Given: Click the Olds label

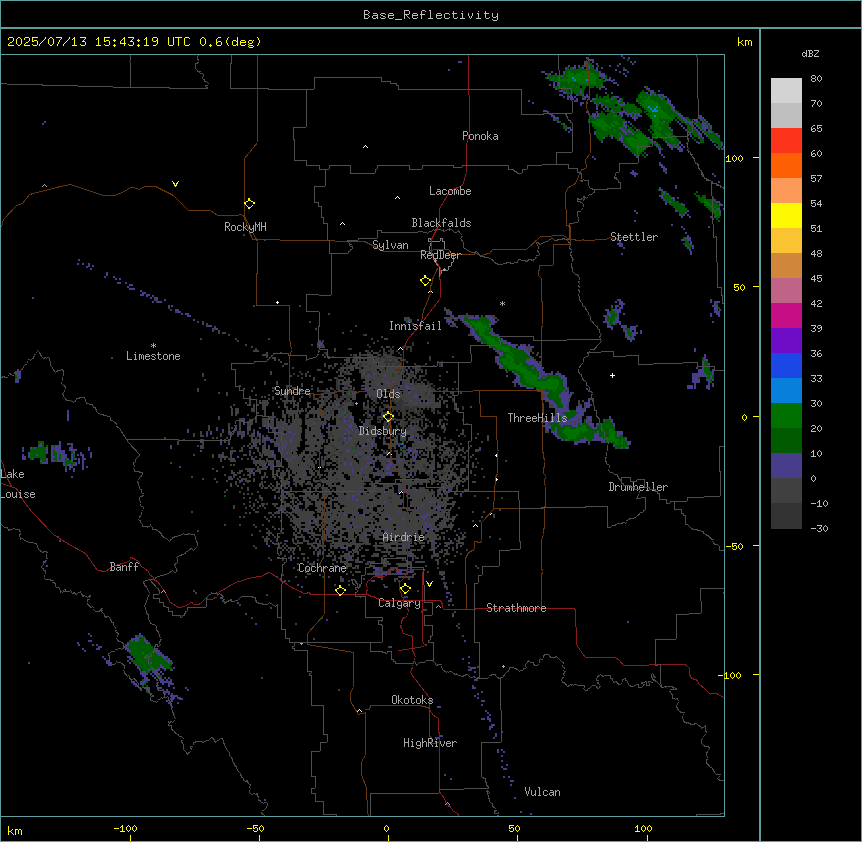Looking at the screenshot, I should click(x=388, y=394).
